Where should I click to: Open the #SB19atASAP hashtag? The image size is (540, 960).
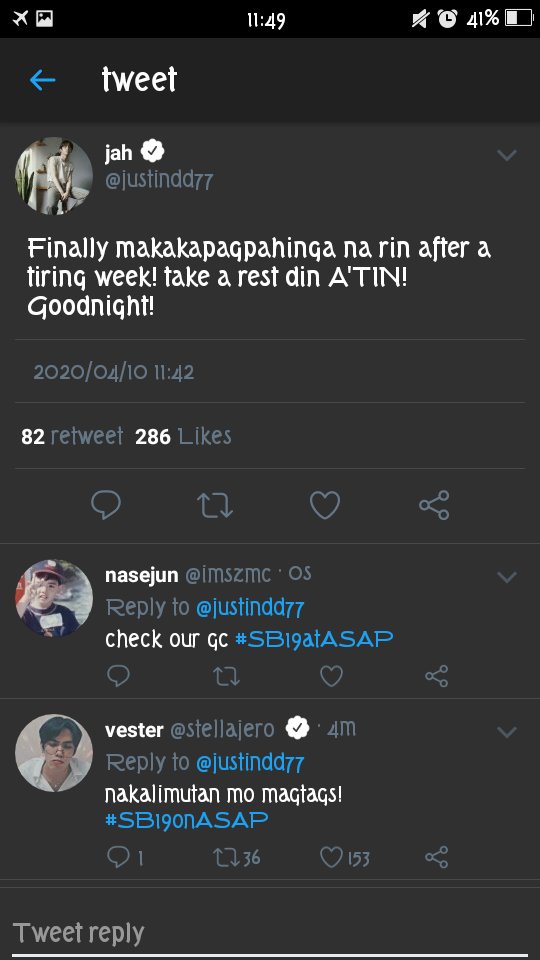pos(314,640)
